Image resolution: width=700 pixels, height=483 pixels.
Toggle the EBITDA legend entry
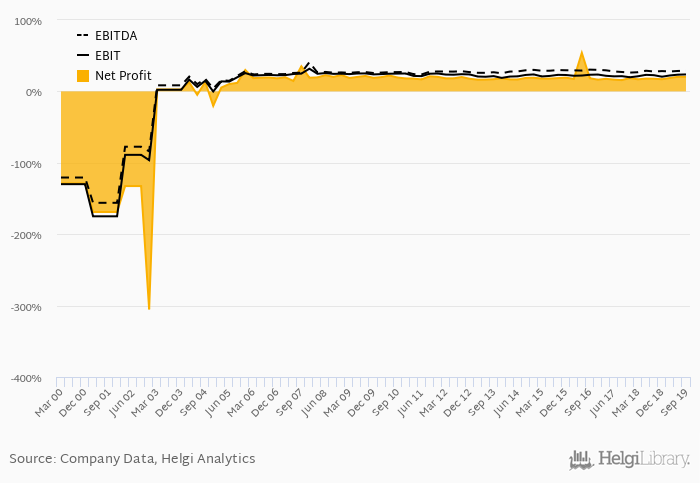116,36
